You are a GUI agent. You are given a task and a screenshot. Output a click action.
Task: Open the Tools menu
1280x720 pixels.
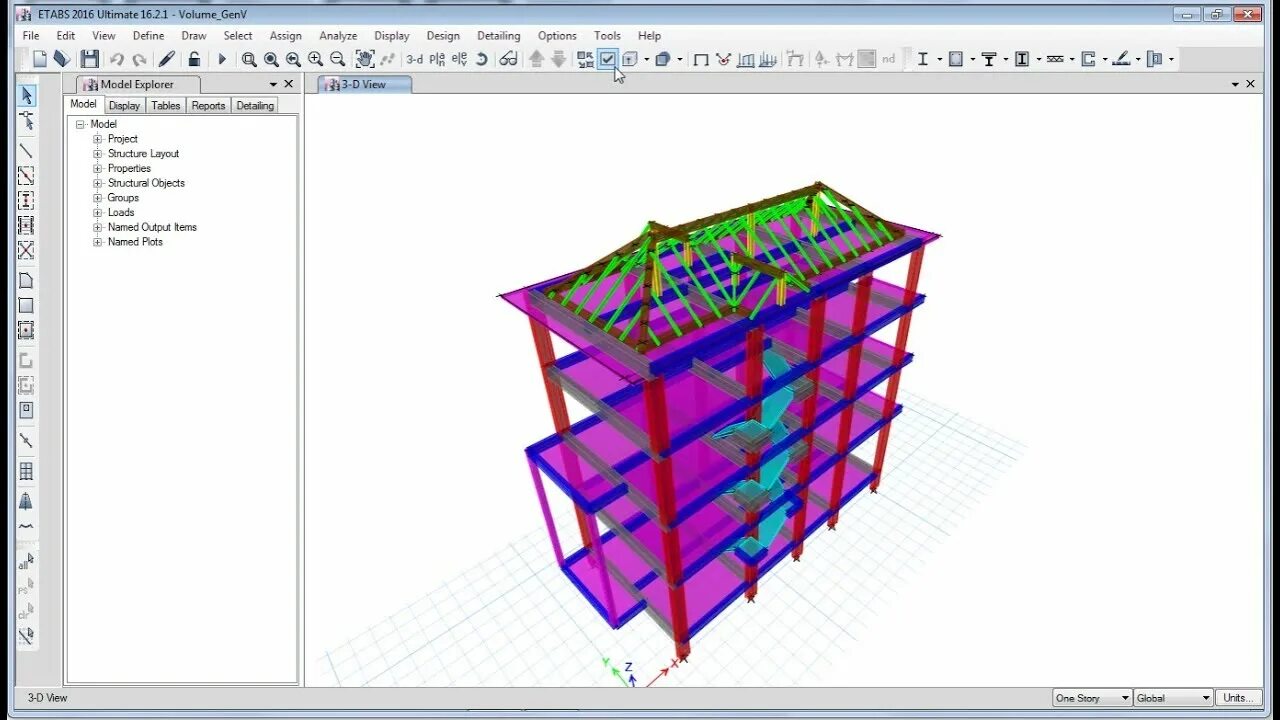(x=607, y=35)
